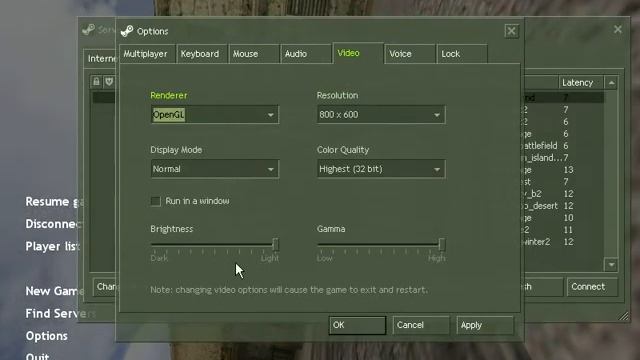Sort server list by Latency column

coord(580,82)
